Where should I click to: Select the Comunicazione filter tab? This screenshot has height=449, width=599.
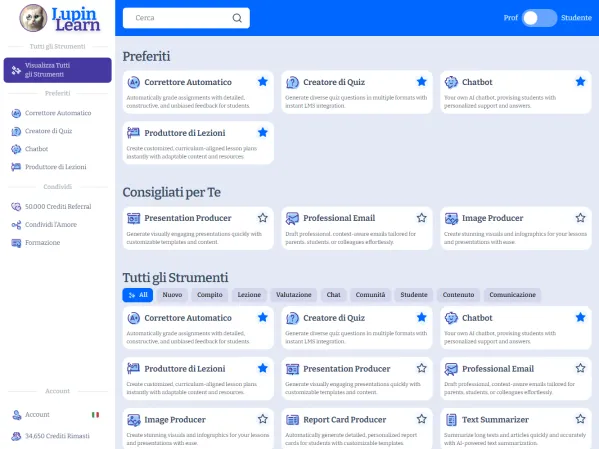[x=512, y=295]
